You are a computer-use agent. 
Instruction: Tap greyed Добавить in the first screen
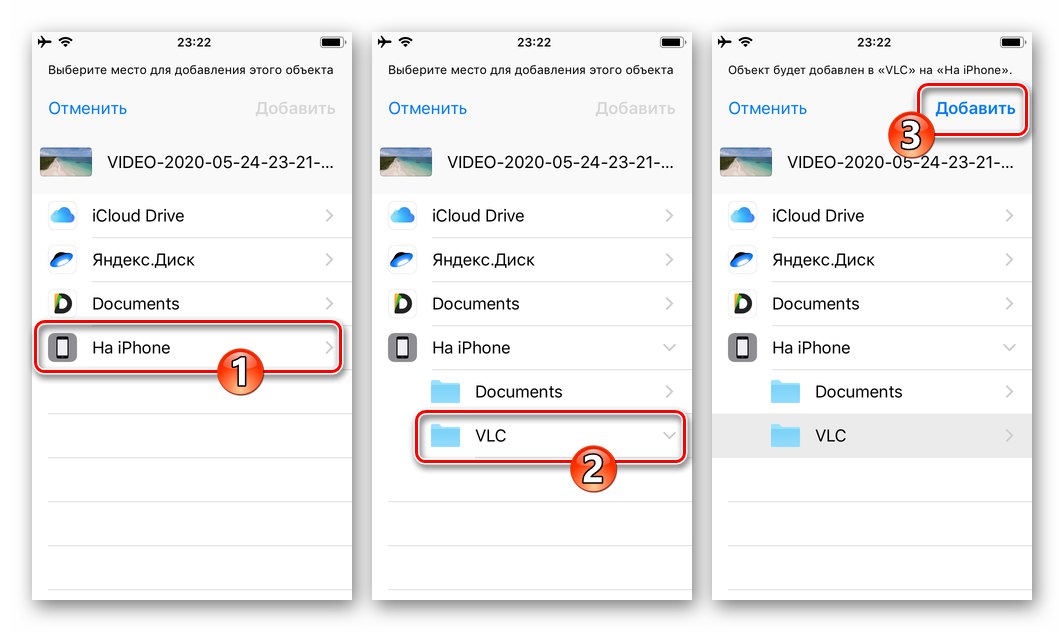point(295,109)
